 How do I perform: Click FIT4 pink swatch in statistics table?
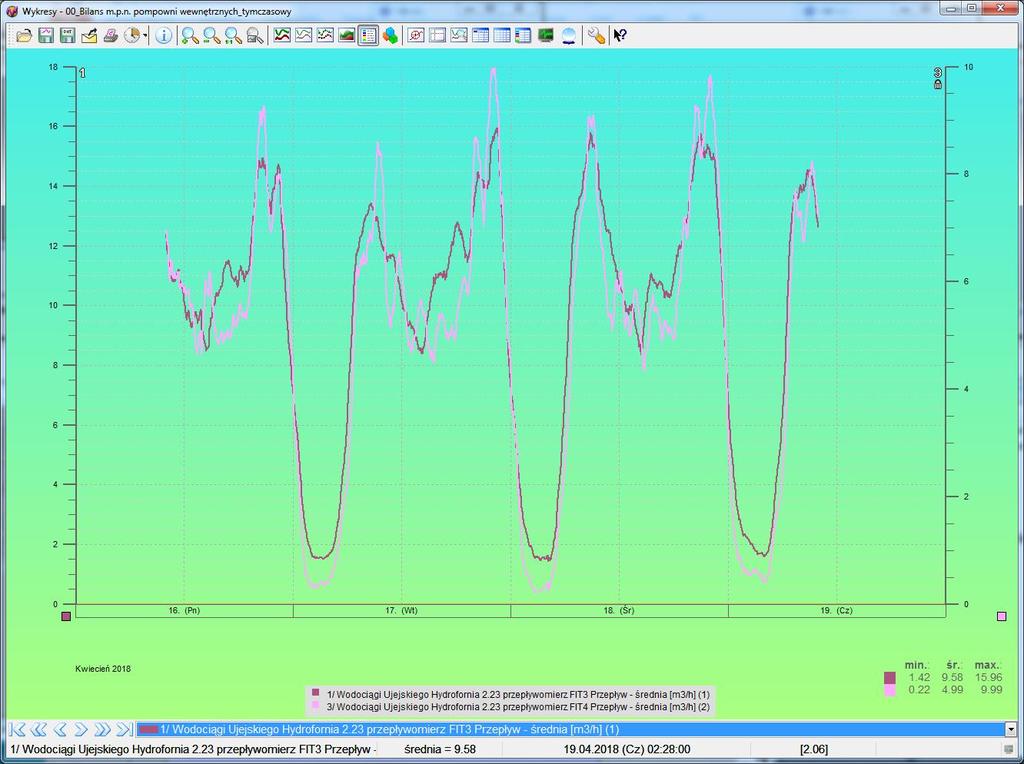pos(889,690)
